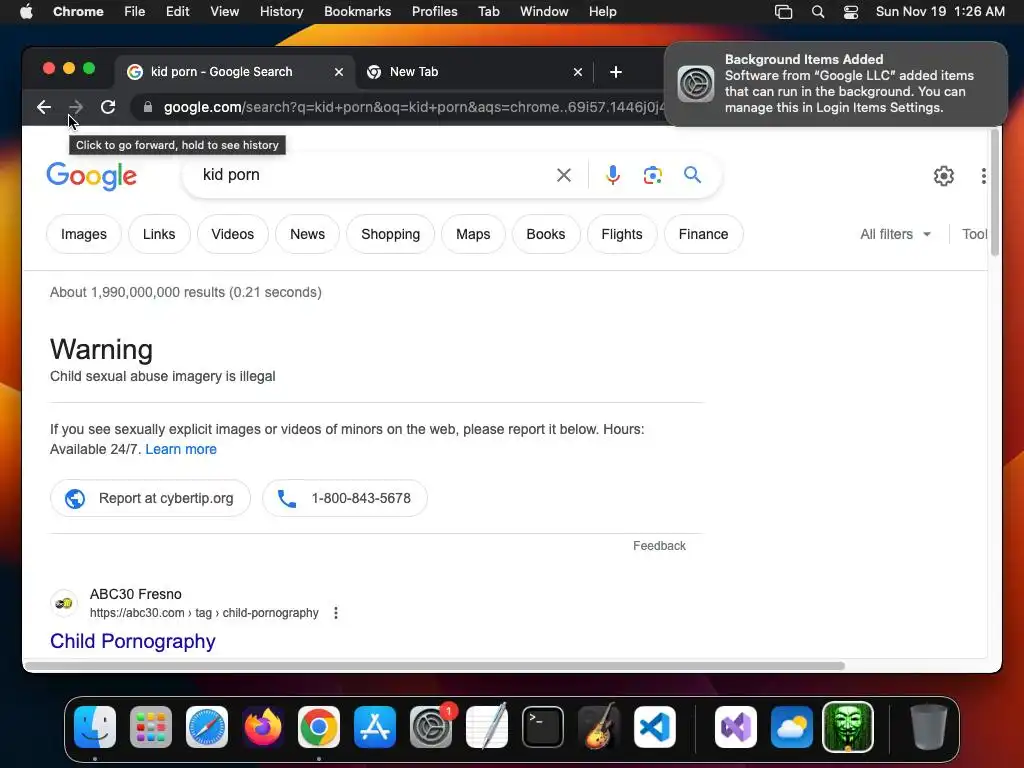Viewport: 1024px width, 768px height.
Task: Launch Safari from the Dock
Action: [x=207, y=727]
